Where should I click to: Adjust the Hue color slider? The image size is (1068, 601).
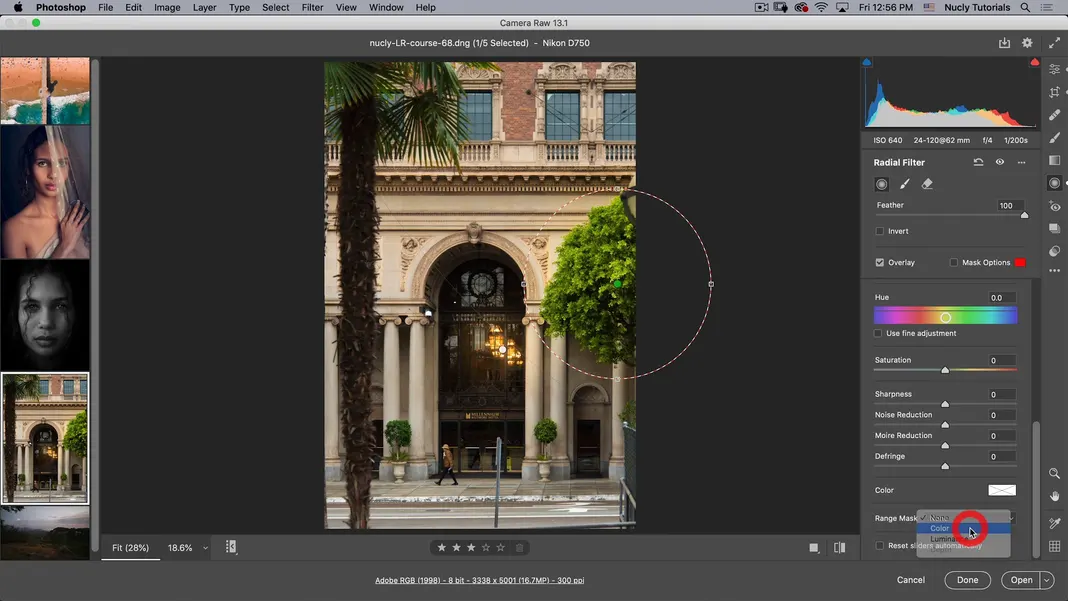(x=945, y=317)
